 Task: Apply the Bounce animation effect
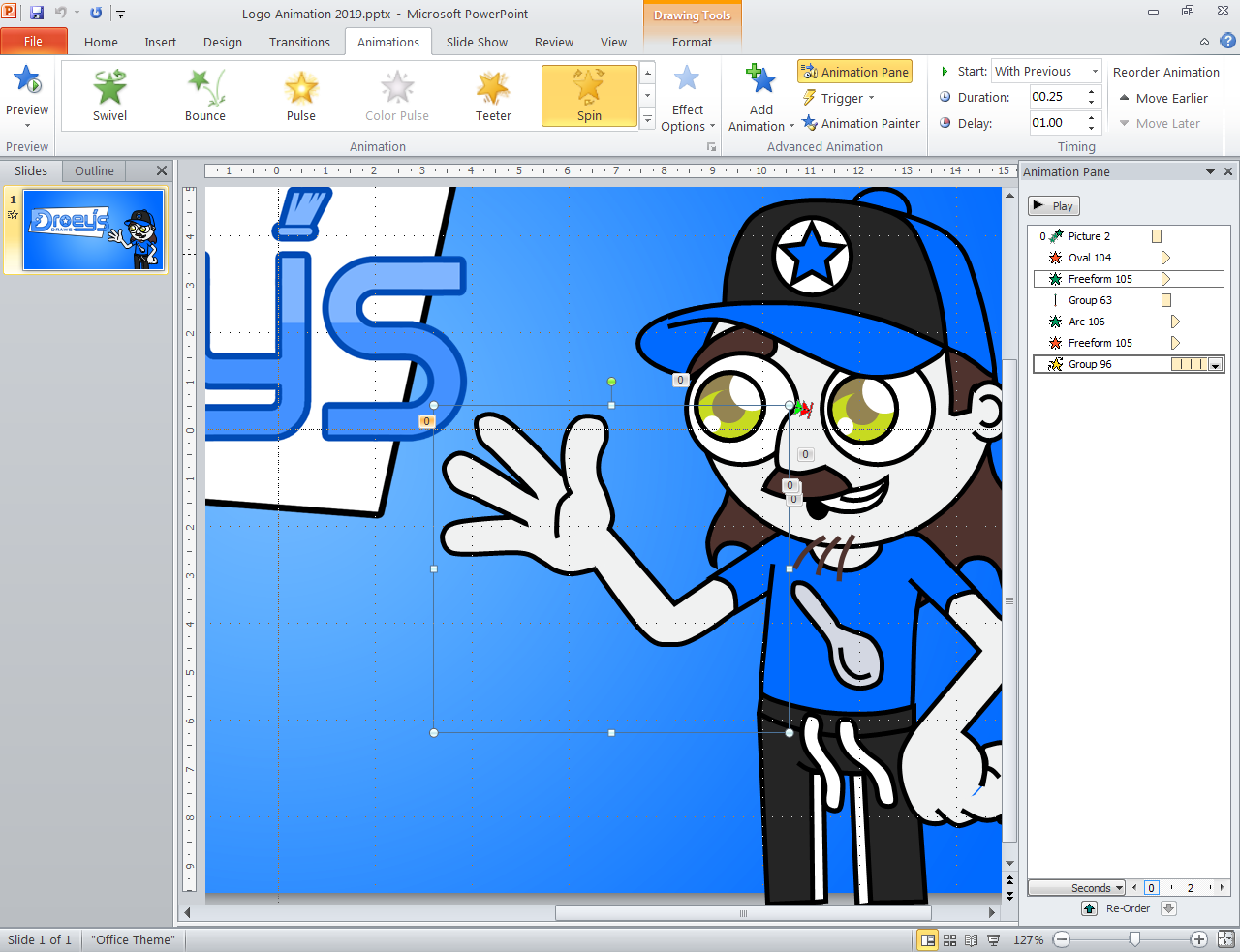click(x=205, y=96)
